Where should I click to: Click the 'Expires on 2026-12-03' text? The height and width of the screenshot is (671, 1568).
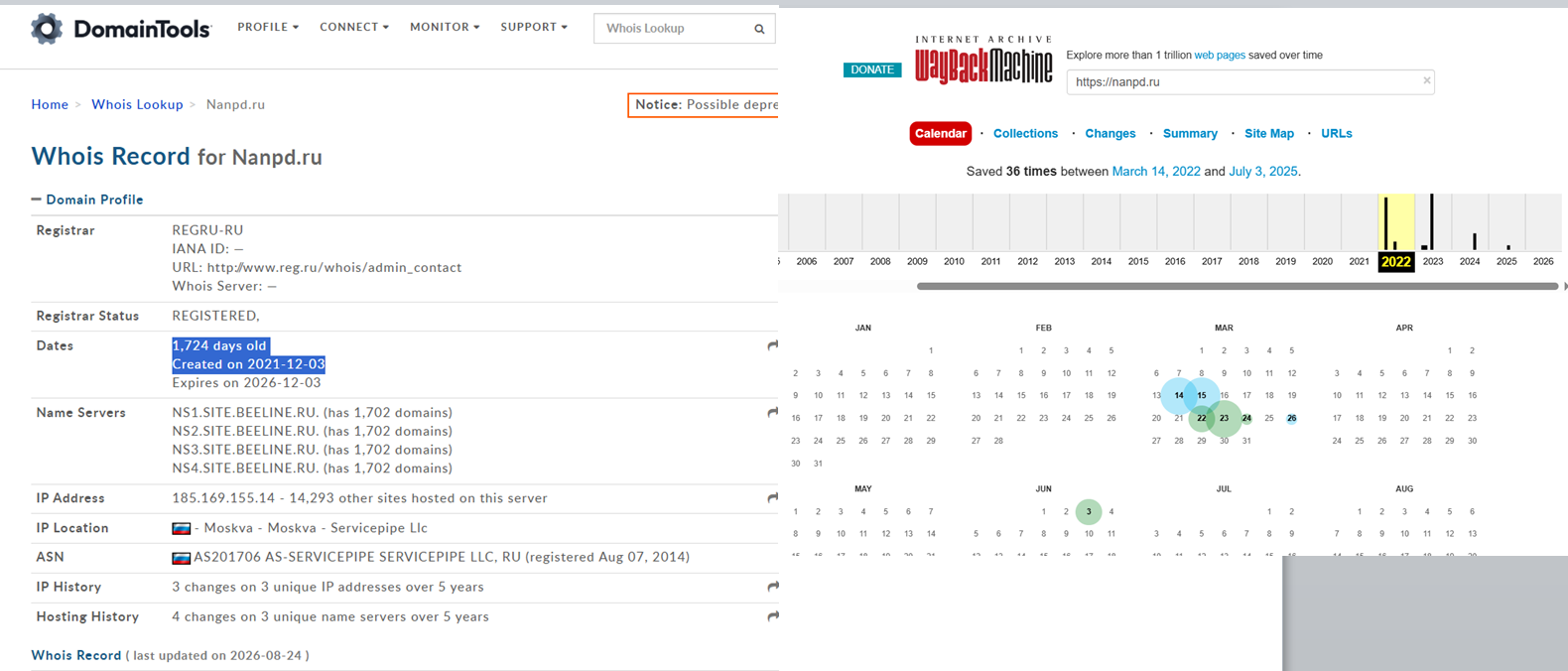[x=246, y=383]
